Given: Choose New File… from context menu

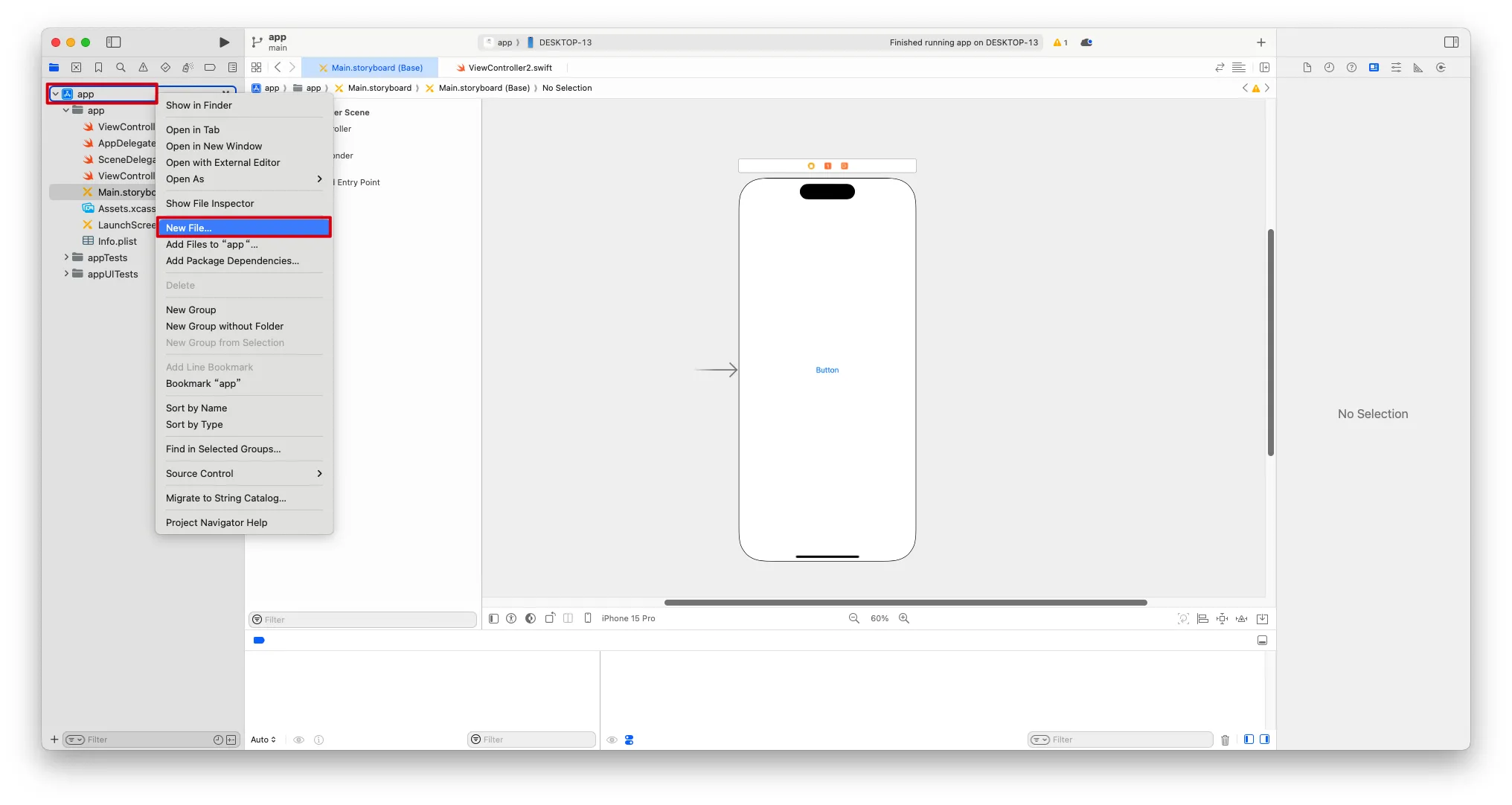Looking at the screenshot, I should pos(244,228).
